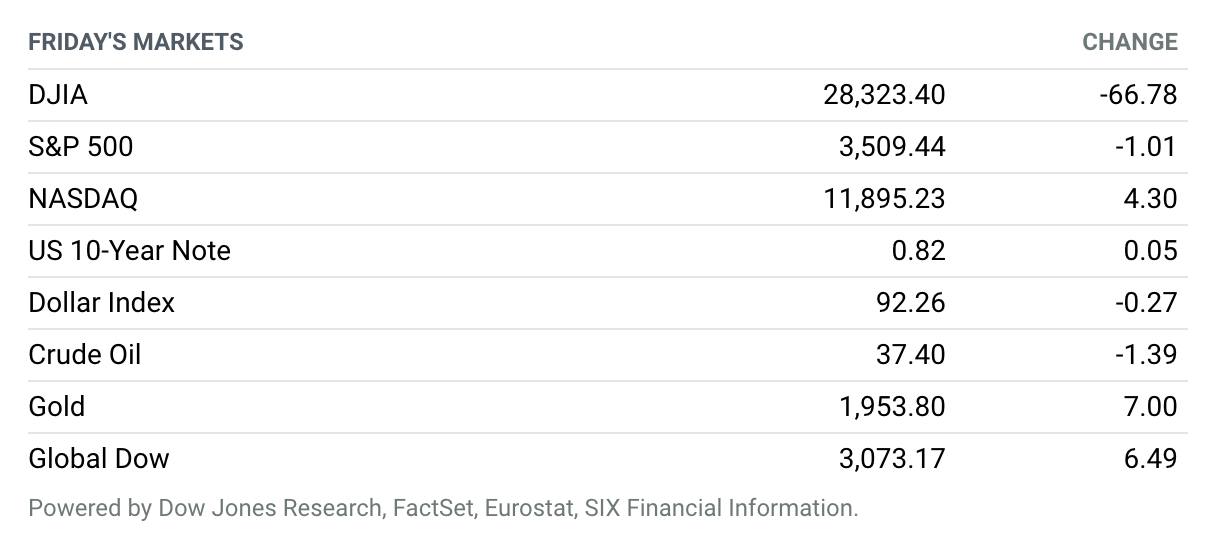Click the DJIA row label
Image resolution: width=1216 pixels, height=552 pixels.
pos(58,95)
